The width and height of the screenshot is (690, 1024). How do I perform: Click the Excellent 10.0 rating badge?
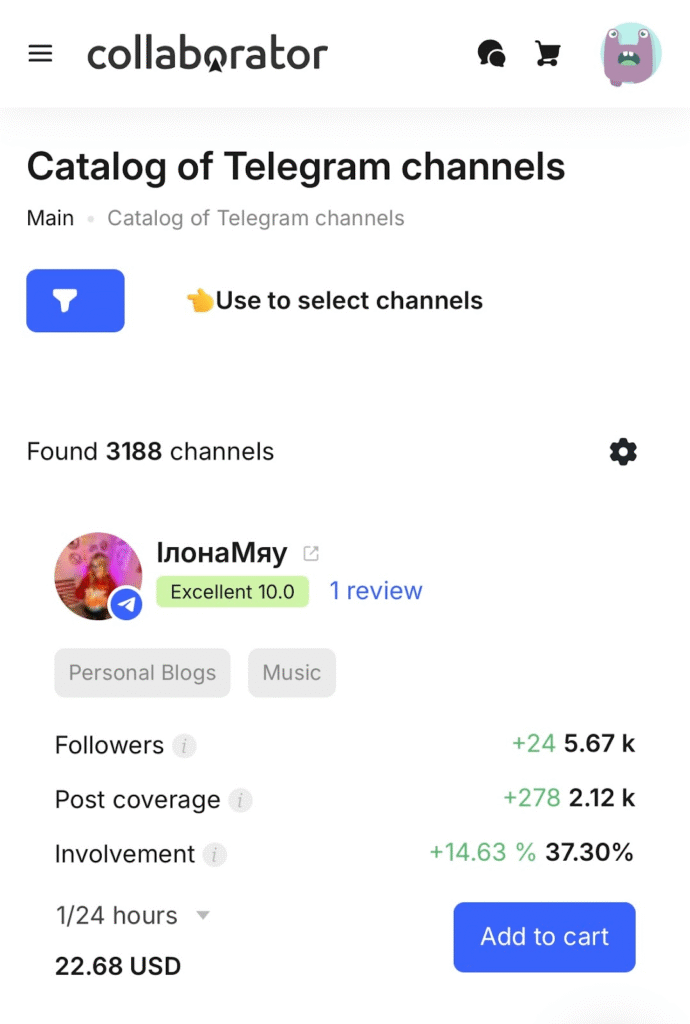(232, 592)
